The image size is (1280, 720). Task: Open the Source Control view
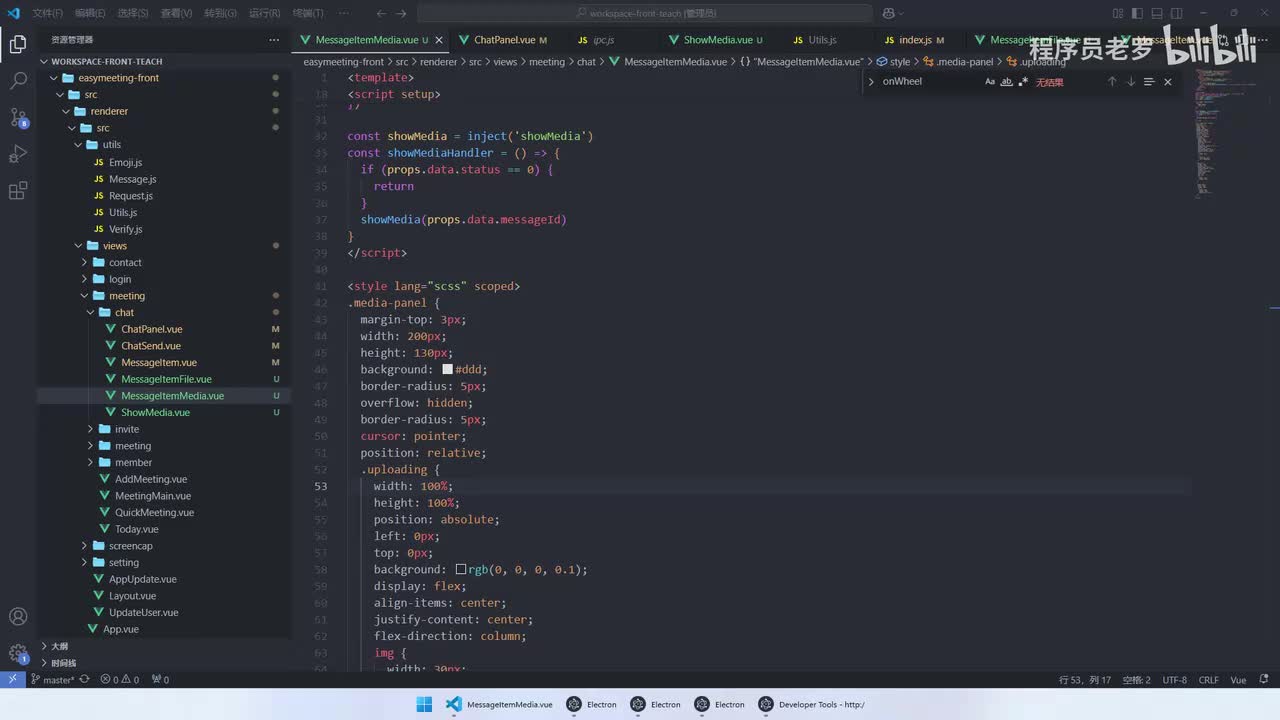click(x=18, y=117)
